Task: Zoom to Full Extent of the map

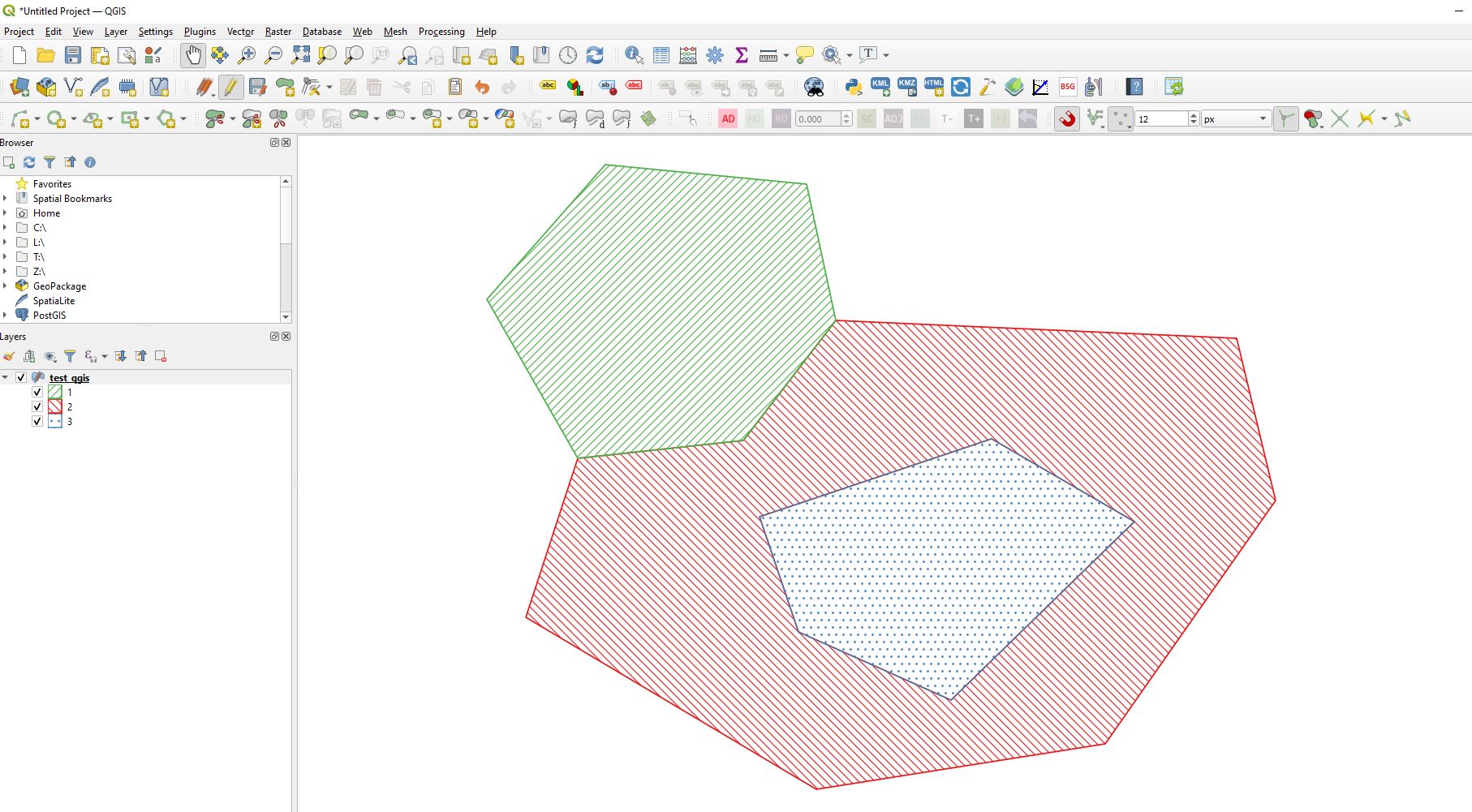Action: [302, 54]
